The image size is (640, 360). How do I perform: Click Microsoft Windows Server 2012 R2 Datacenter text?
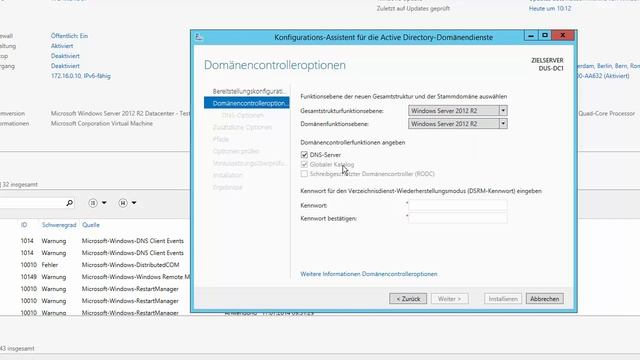tap(121, 113)
